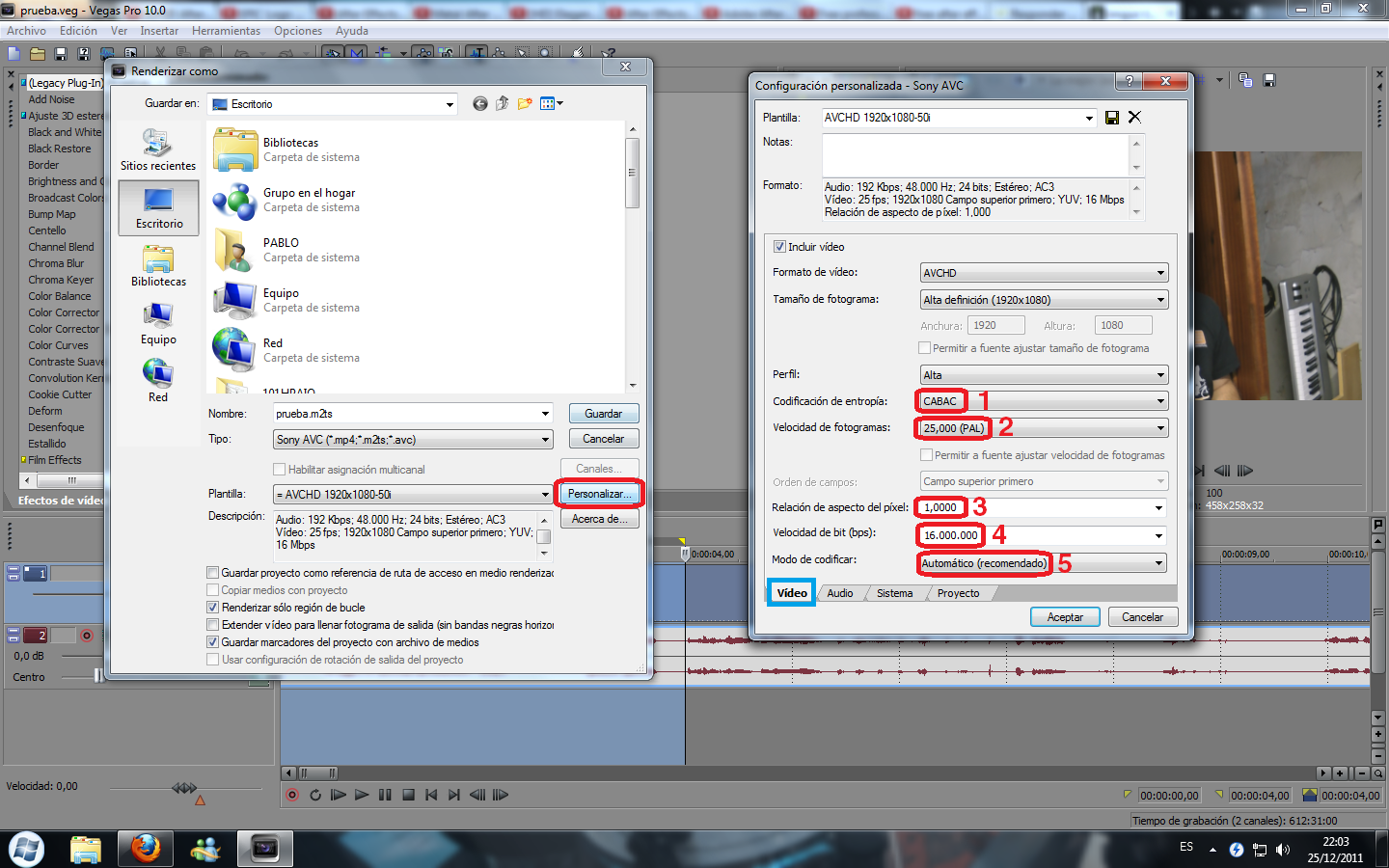Click the volume icon in system tray
The width and height of the screenshot is (1389, 868).
coord(1283,850)
